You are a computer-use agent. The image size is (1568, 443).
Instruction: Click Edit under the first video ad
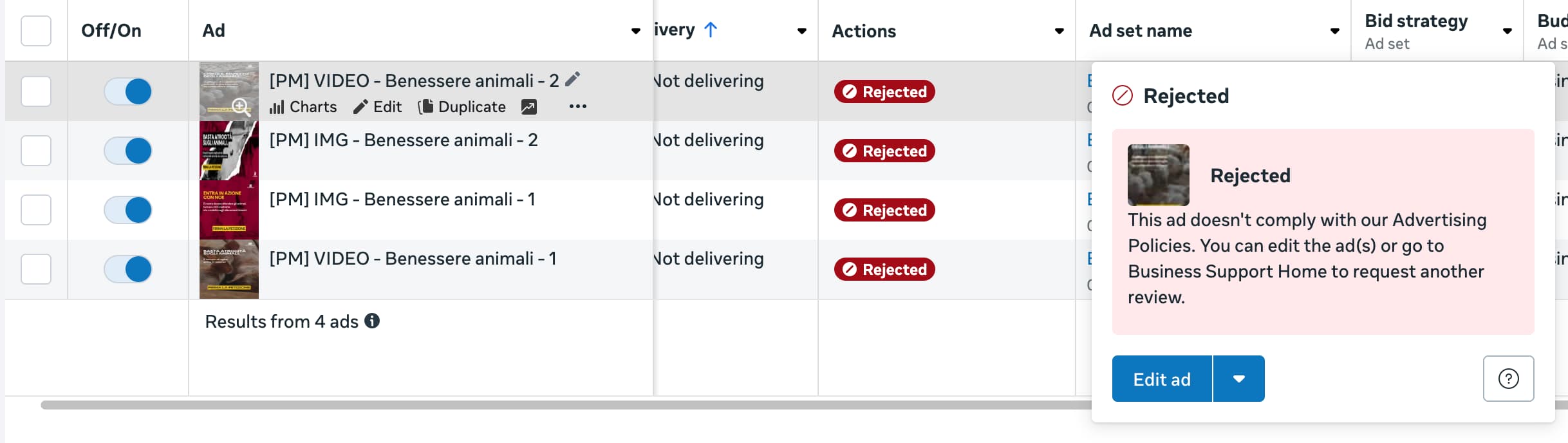coord(378,107)
